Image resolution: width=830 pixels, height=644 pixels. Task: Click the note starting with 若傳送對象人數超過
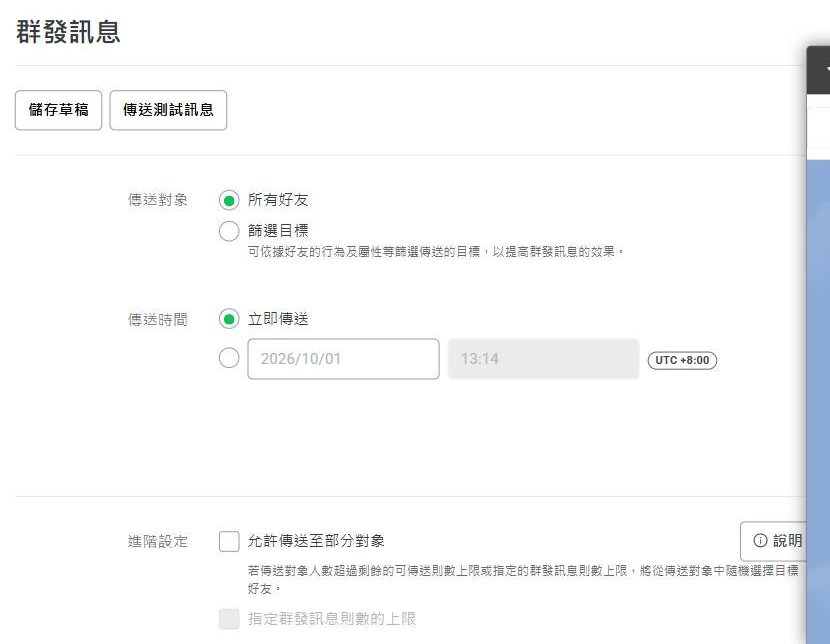click(x=523, y=579)
